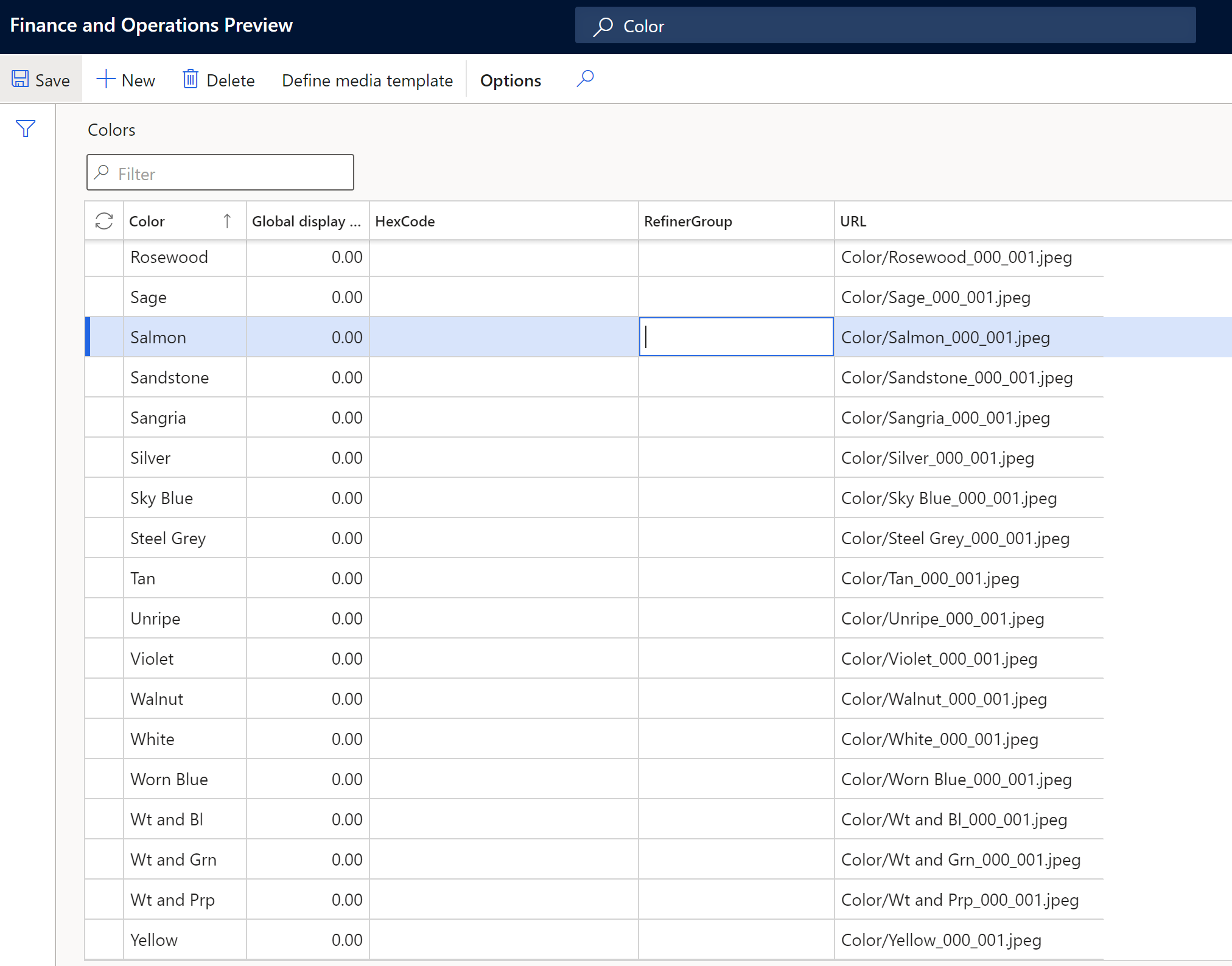Click the Colors page Filter input
1232x966 pixels.
(x=219, y=172)
